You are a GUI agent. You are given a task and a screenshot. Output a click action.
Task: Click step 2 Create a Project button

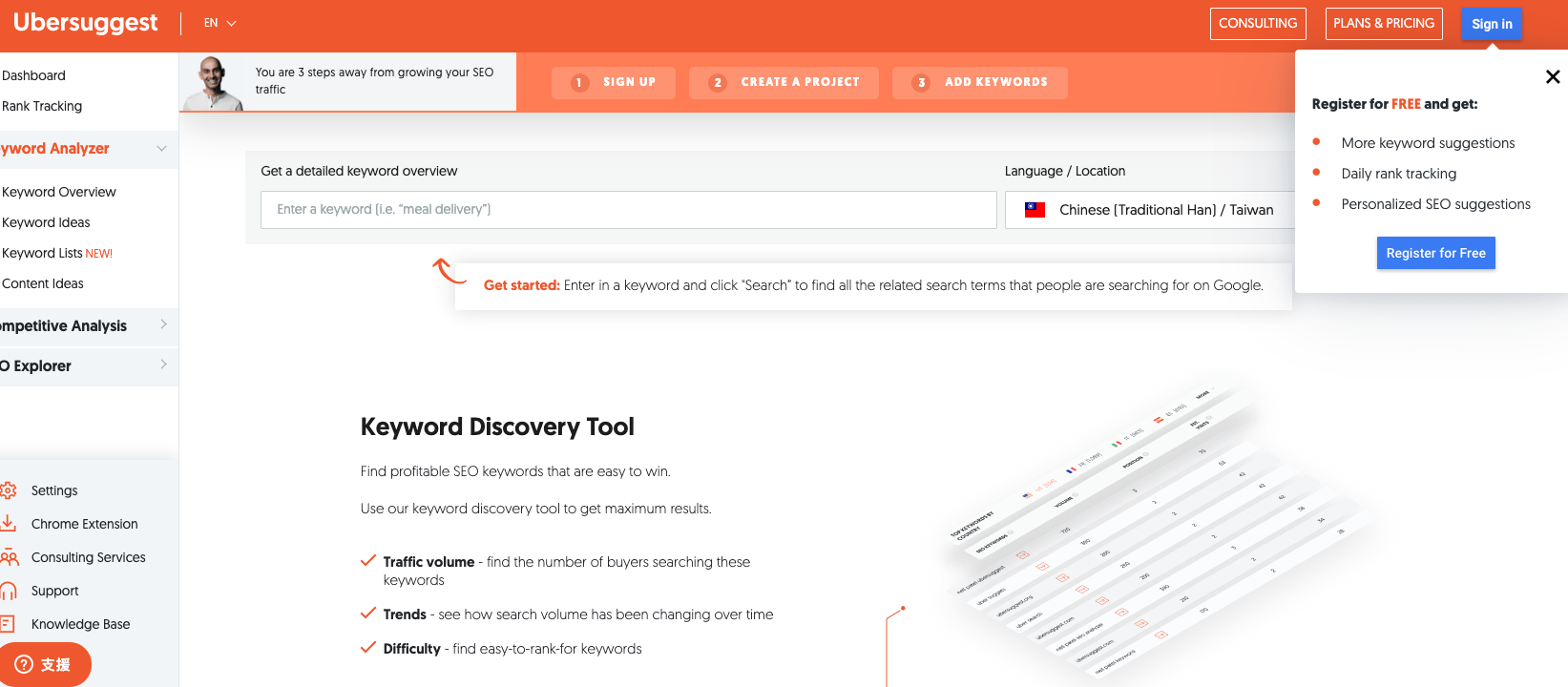(x=784, y=82)
